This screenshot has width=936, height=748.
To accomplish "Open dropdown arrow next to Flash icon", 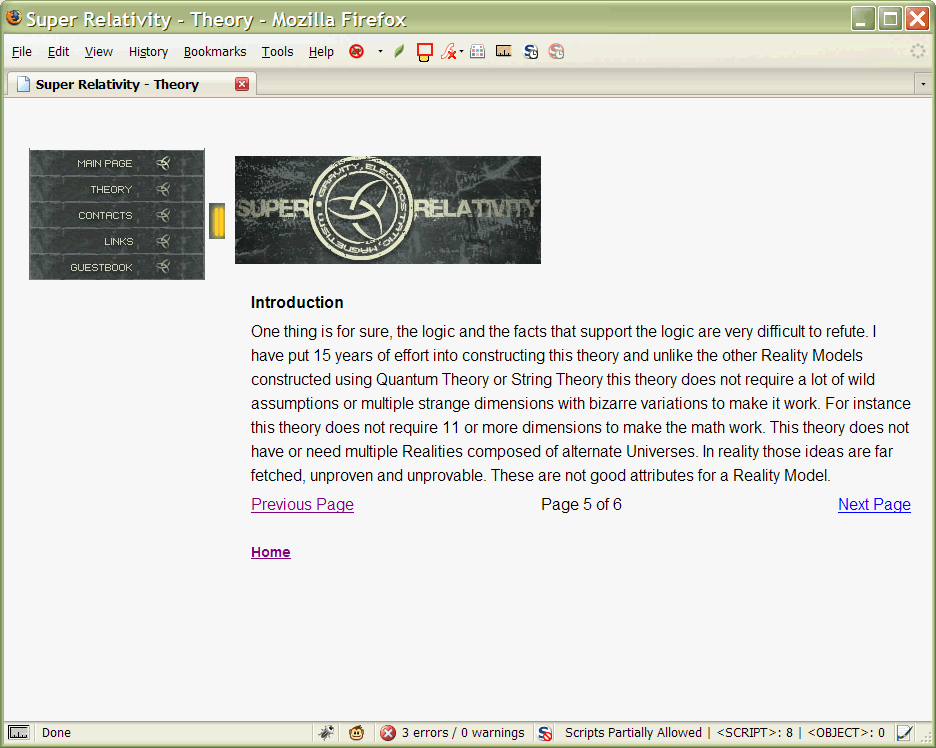I will 461,51.
